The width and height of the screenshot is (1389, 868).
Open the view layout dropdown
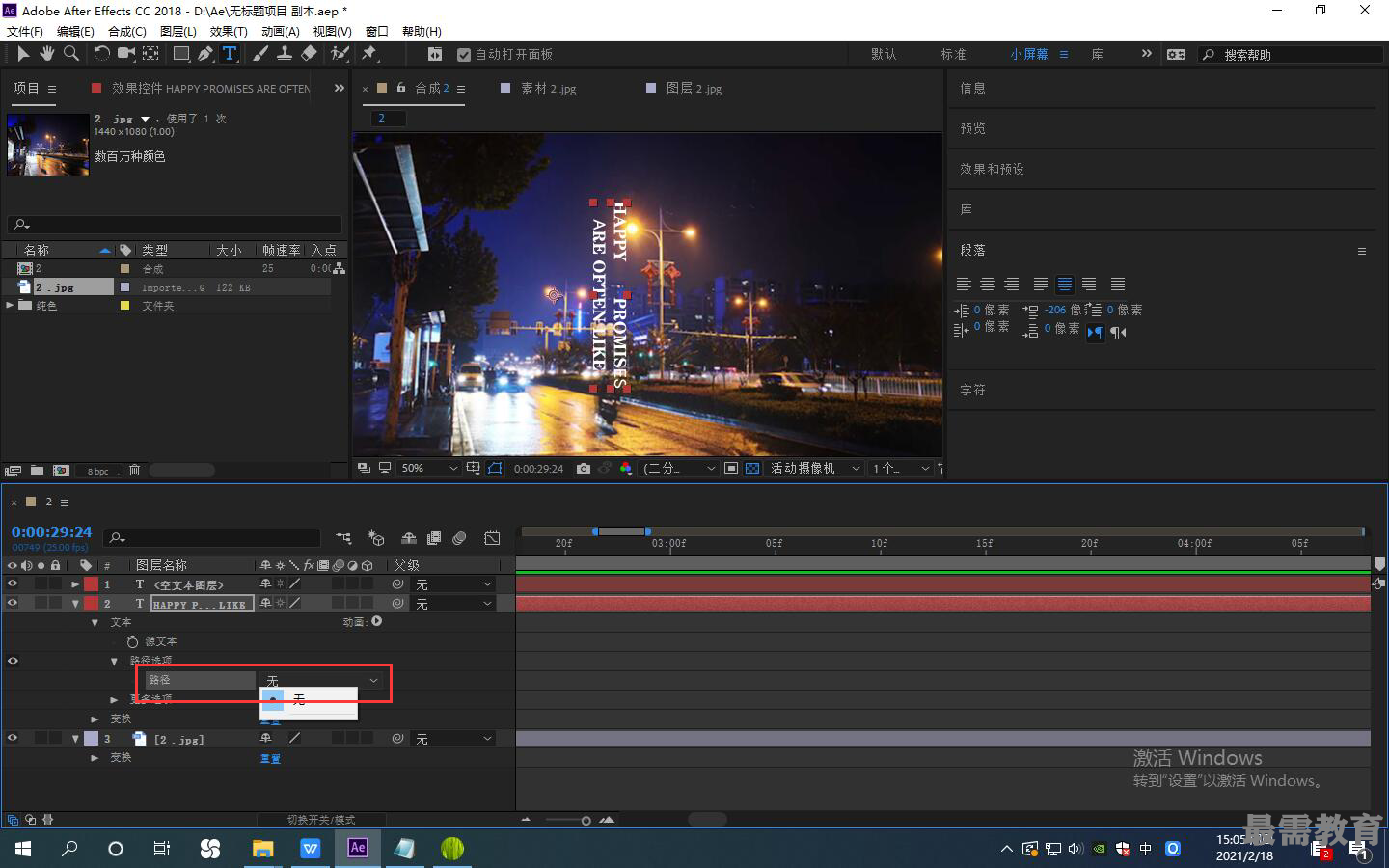pos(901,468)
